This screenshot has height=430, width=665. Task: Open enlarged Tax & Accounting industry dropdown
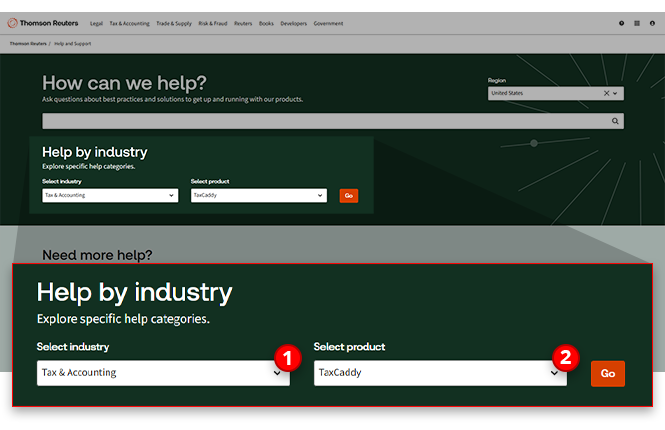pos(163,373)
